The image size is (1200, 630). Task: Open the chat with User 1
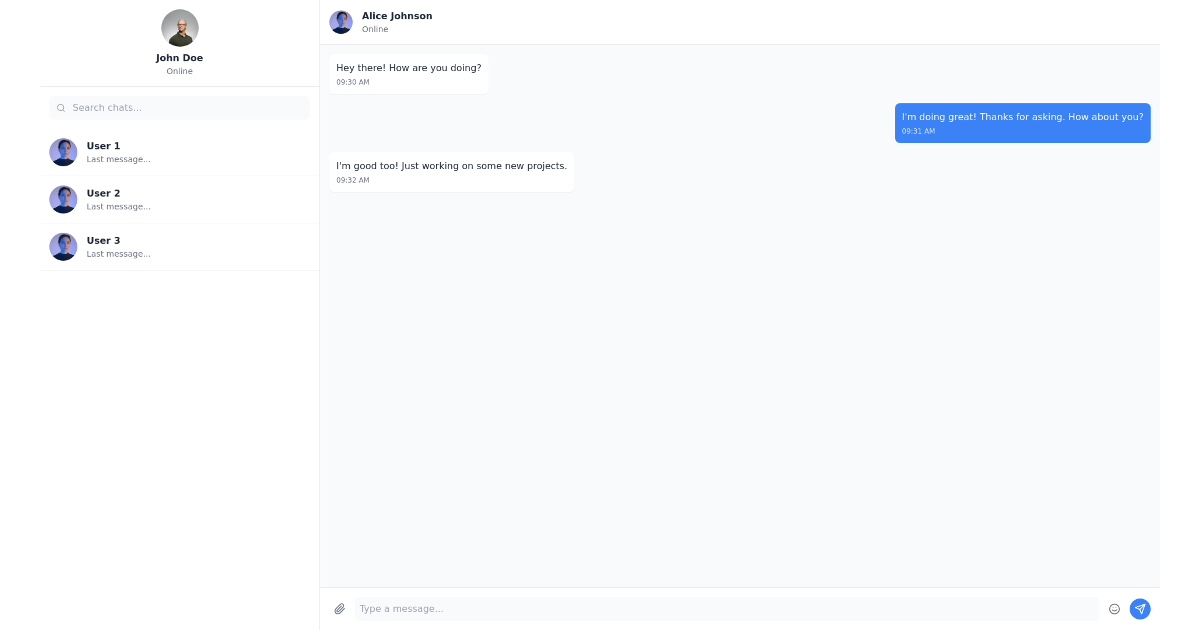tap(180, 152)
